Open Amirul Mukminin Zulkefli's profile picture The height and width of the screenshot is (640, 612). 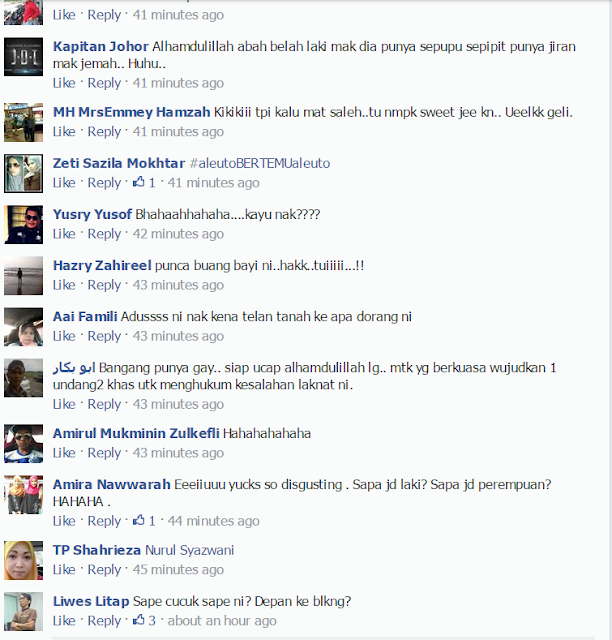(23, 444)
